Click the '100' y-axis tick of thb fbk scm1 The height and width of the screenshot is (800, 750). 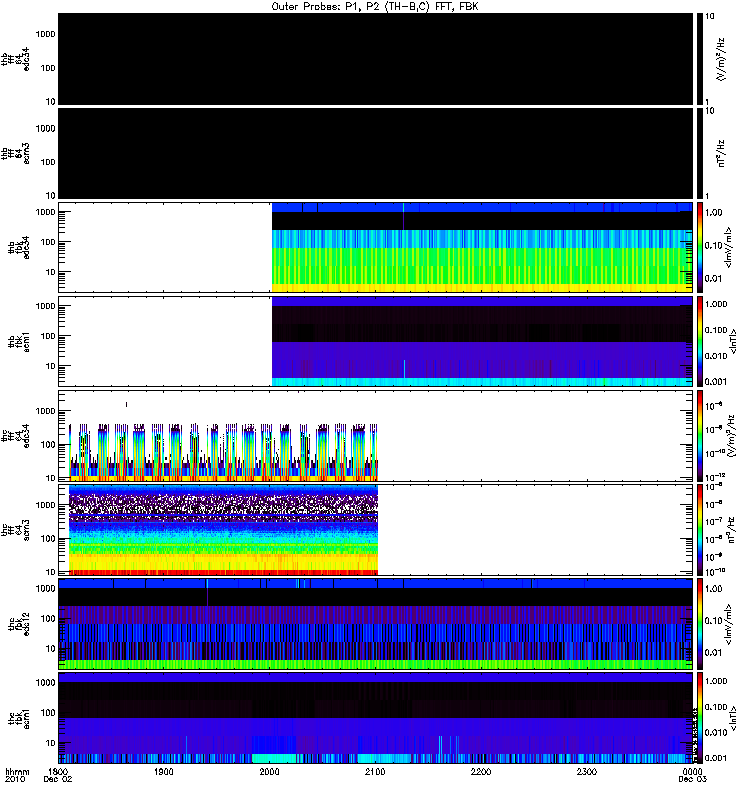48,336
